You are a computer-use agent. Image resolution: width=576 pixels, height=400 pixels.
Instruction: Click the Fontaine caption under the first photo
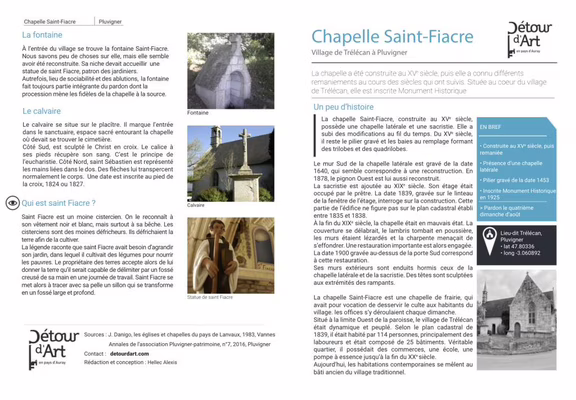click(198, 113)
